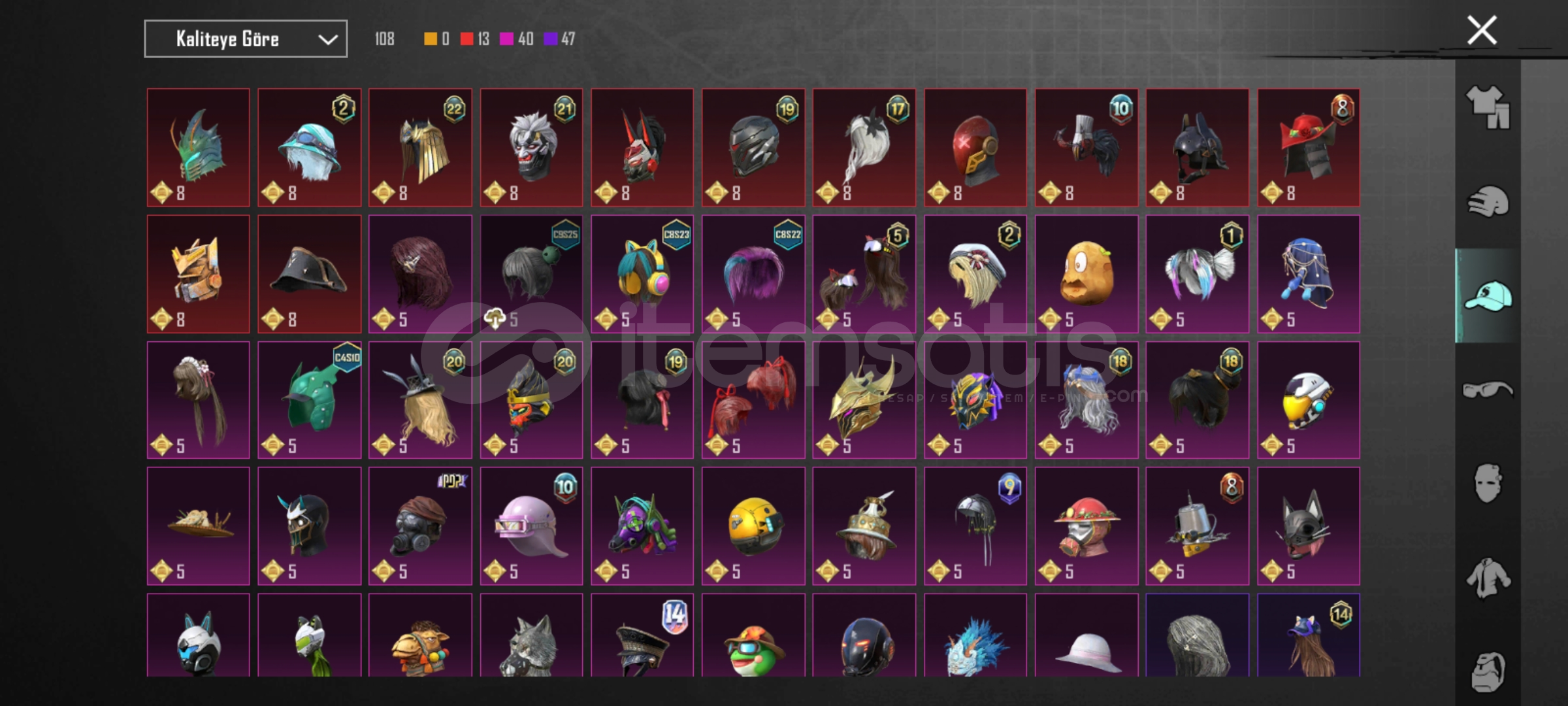
Task: Select the clown mask item badge 21
Action: (x=531, y=148)
